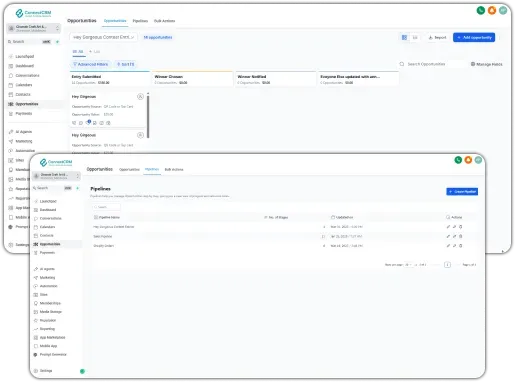Open notifications bell in back window
Image resolution: width=515 pixels, height=382 pixels.
[x=492, y=11]
